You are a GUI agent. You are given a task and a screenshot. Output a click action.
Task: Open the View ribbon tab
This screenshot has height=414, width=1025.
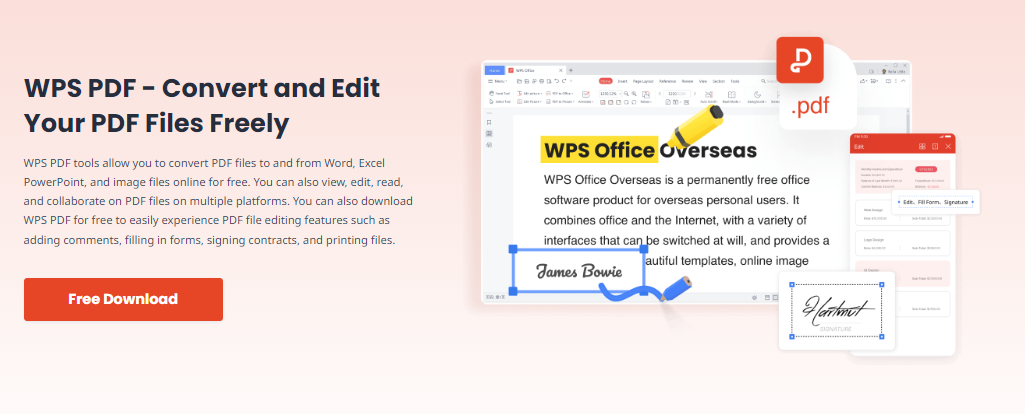tap(703, 80)
